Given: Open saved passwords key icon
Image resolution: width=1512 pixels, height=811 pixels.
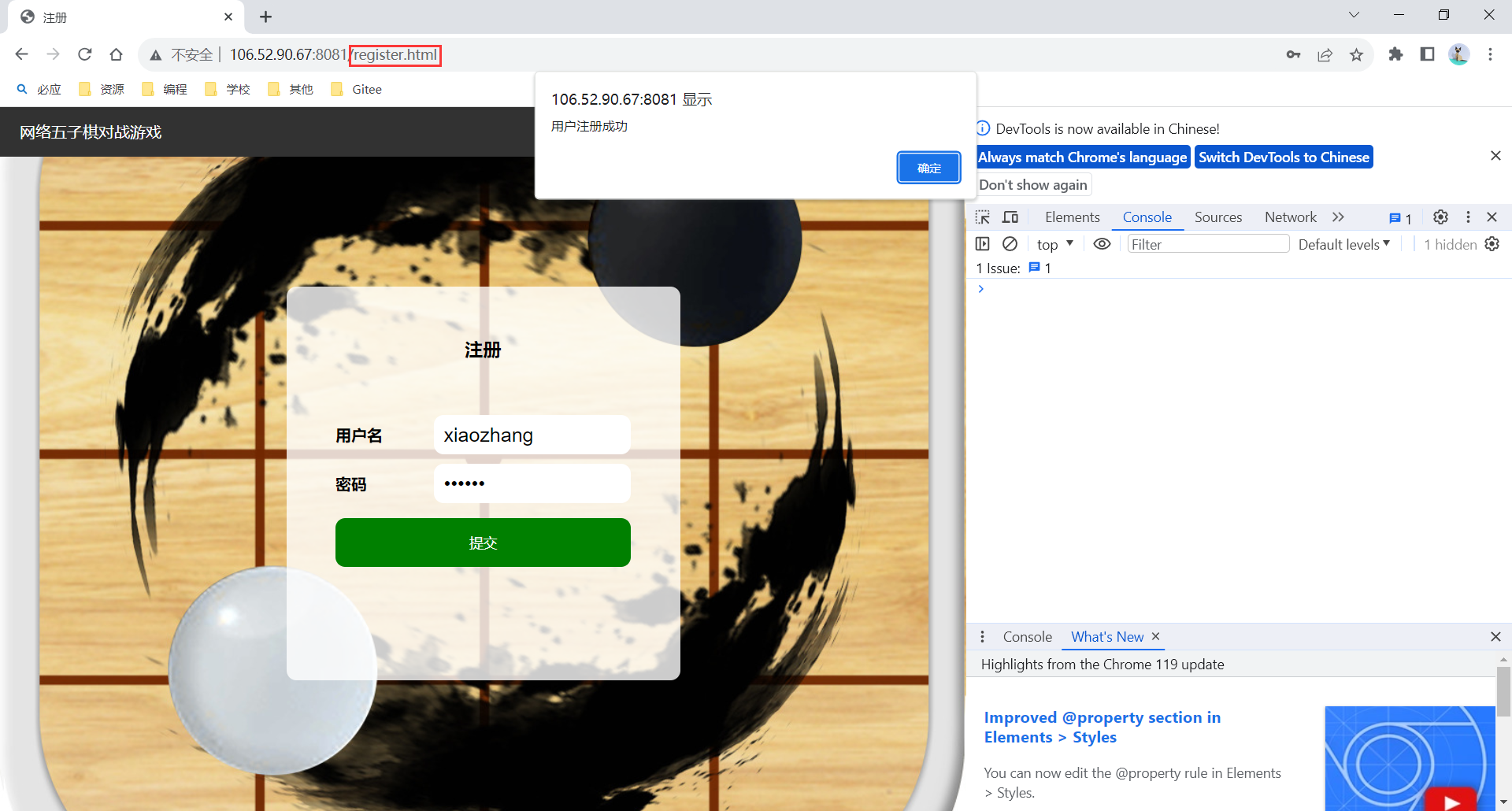Looking at the screenshot, I should 1293,54.
